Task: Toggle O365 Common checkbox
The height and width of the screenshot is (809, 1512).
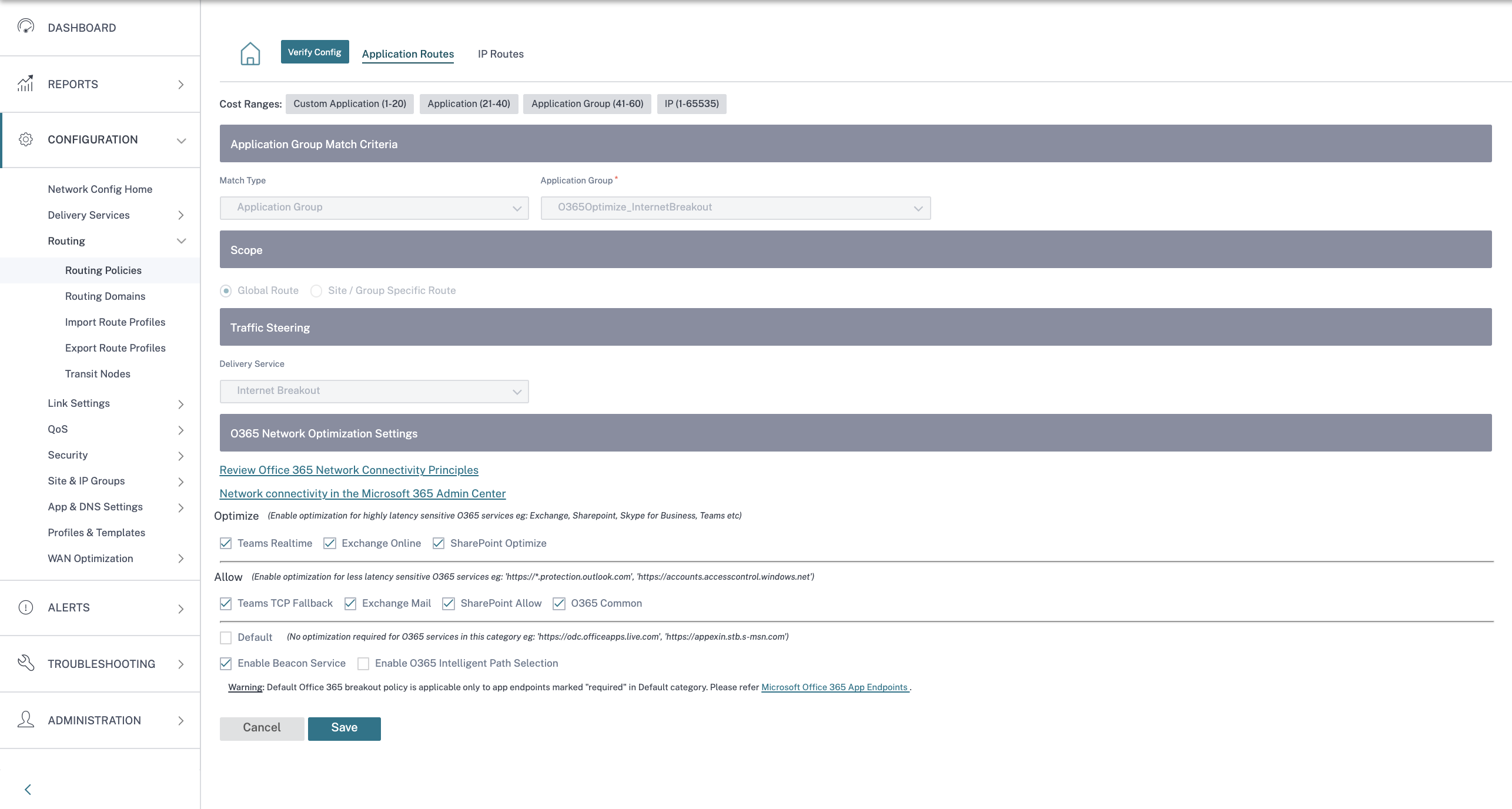Action: [x=559, y=603]
